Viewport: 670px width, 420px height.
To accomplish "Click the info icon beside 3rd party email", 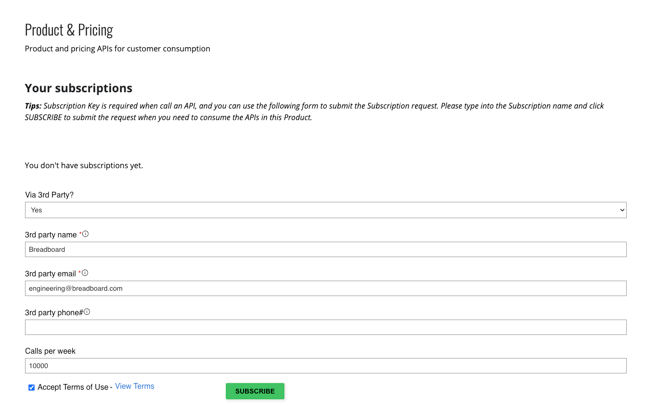I will coord(85,273).
